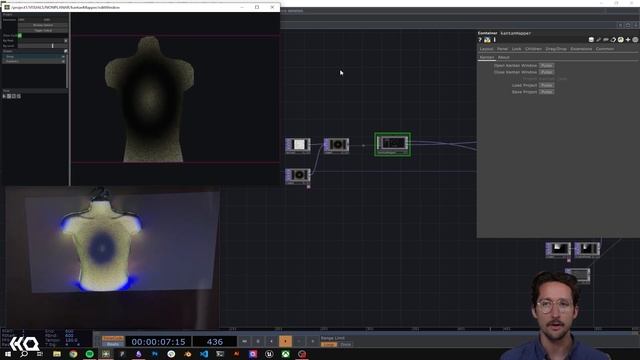
Task: Click the add shape icon beside Shapes header
Action: click(x=65, y=51)
